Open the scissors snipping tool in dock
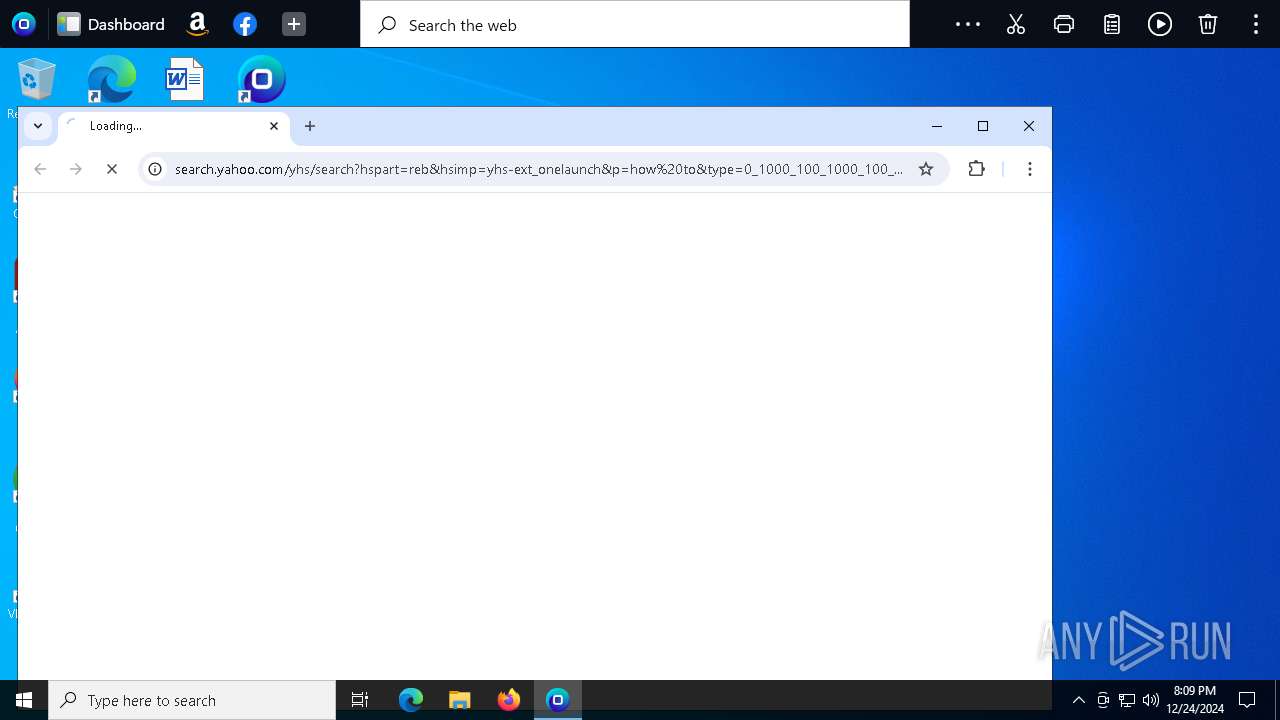1280x720 pixels. pos(1016,24)
